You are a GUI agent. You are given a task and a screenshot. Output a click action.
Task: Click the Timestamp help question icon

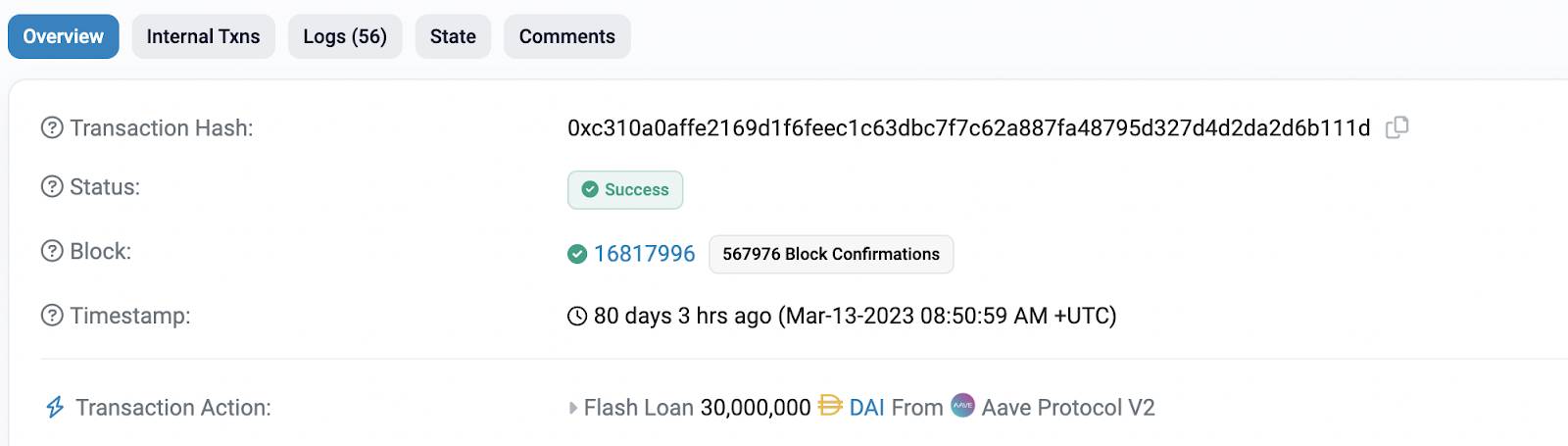click(x=52, y=316)
